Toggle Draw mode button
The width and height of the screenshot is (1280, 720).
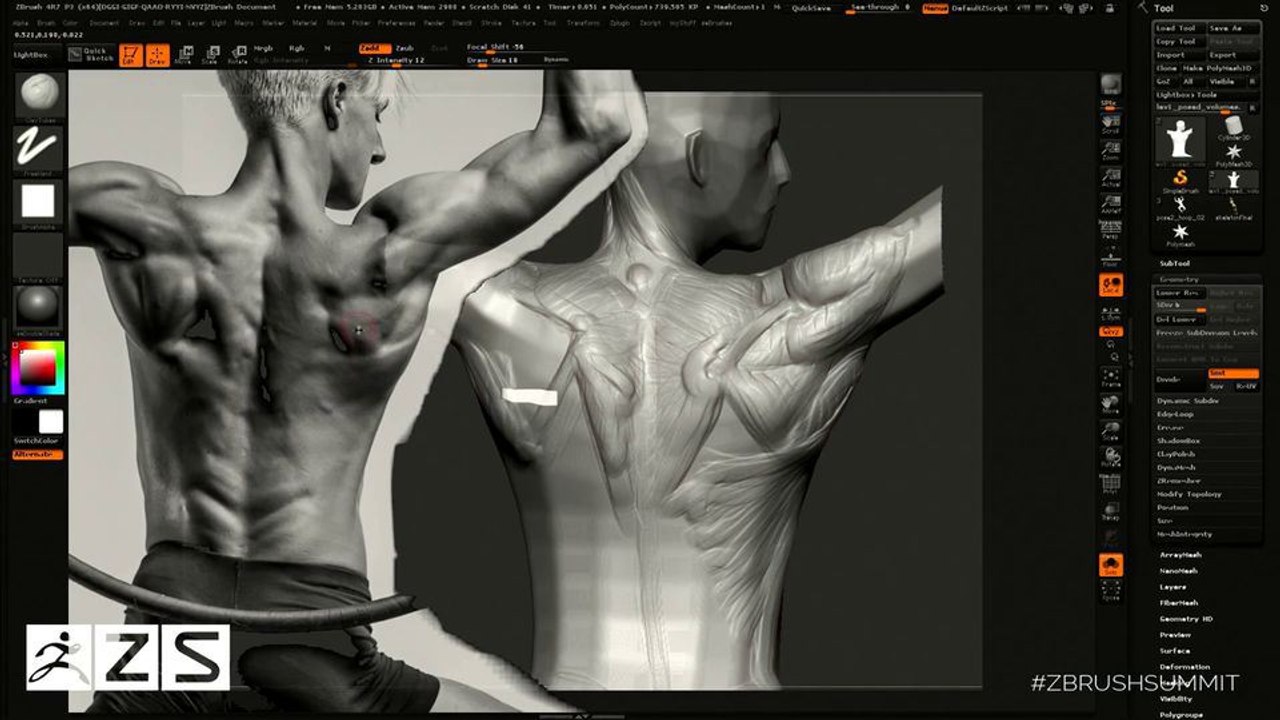click(157, 54)
